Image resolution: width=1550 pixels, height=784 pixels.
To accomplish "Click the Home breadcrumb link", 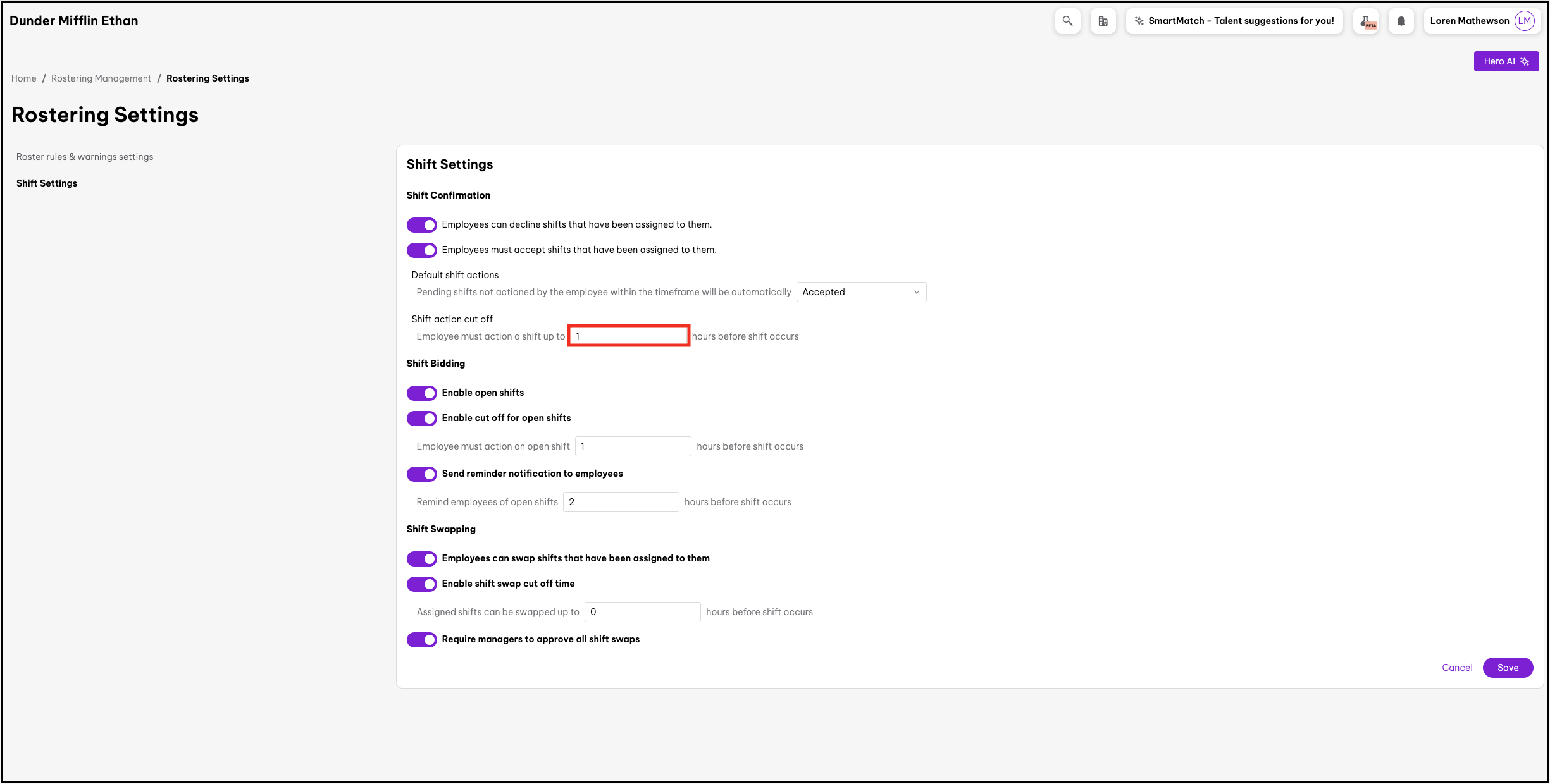I will tap(24, 78).
